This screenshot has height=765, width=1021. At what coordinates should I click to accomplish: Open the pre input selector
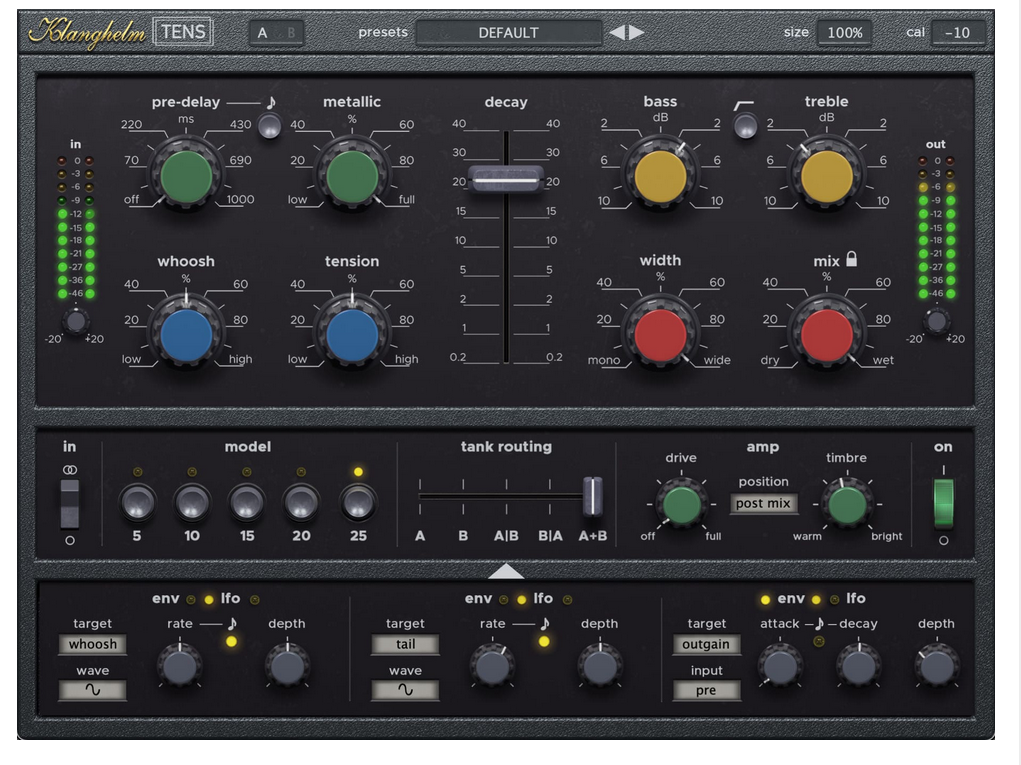(706, 690)
